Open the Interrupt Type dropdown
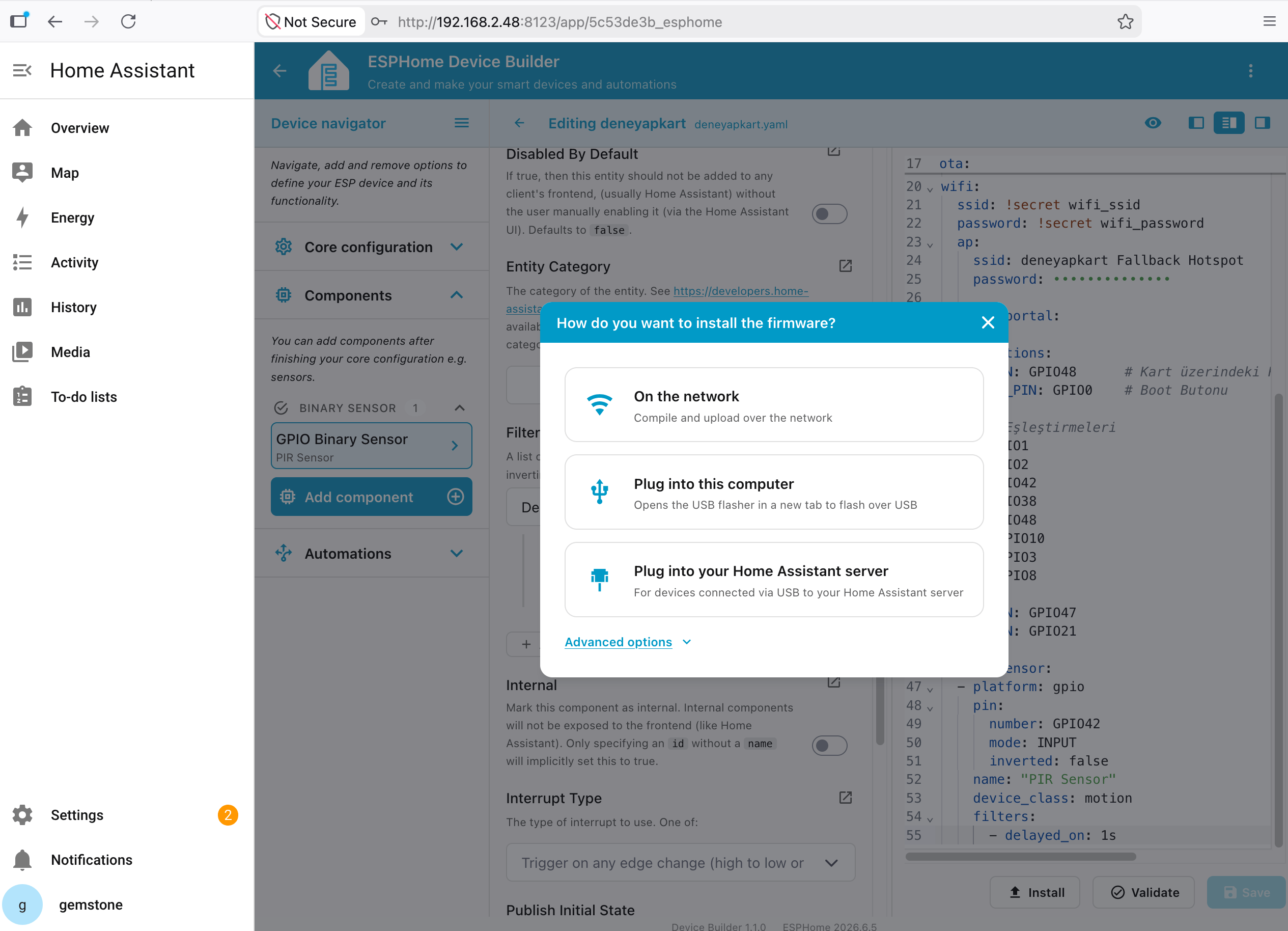 coord(680,863)
